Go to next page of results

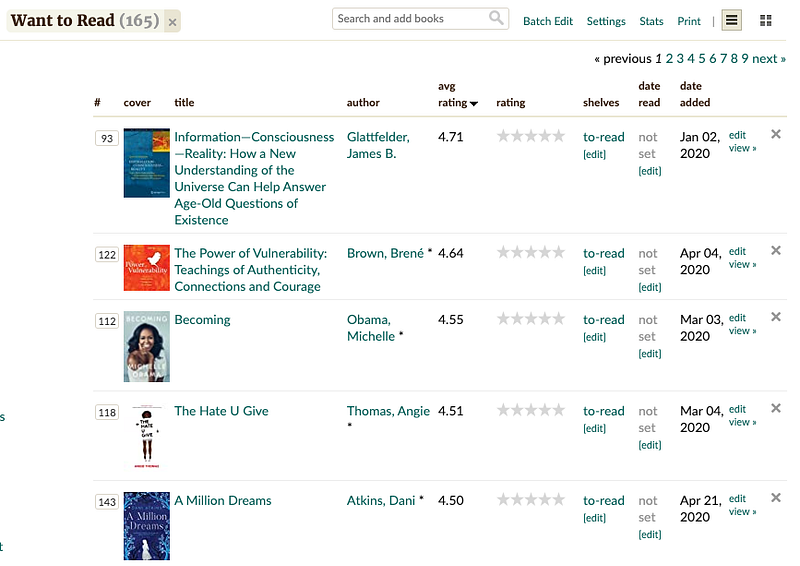[x=768, y=59]
